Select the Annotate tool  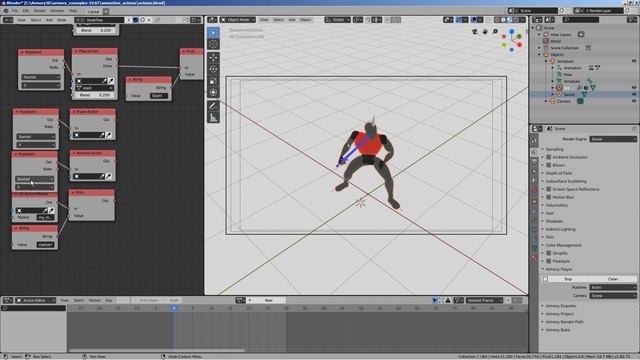(x=213, y=106)
